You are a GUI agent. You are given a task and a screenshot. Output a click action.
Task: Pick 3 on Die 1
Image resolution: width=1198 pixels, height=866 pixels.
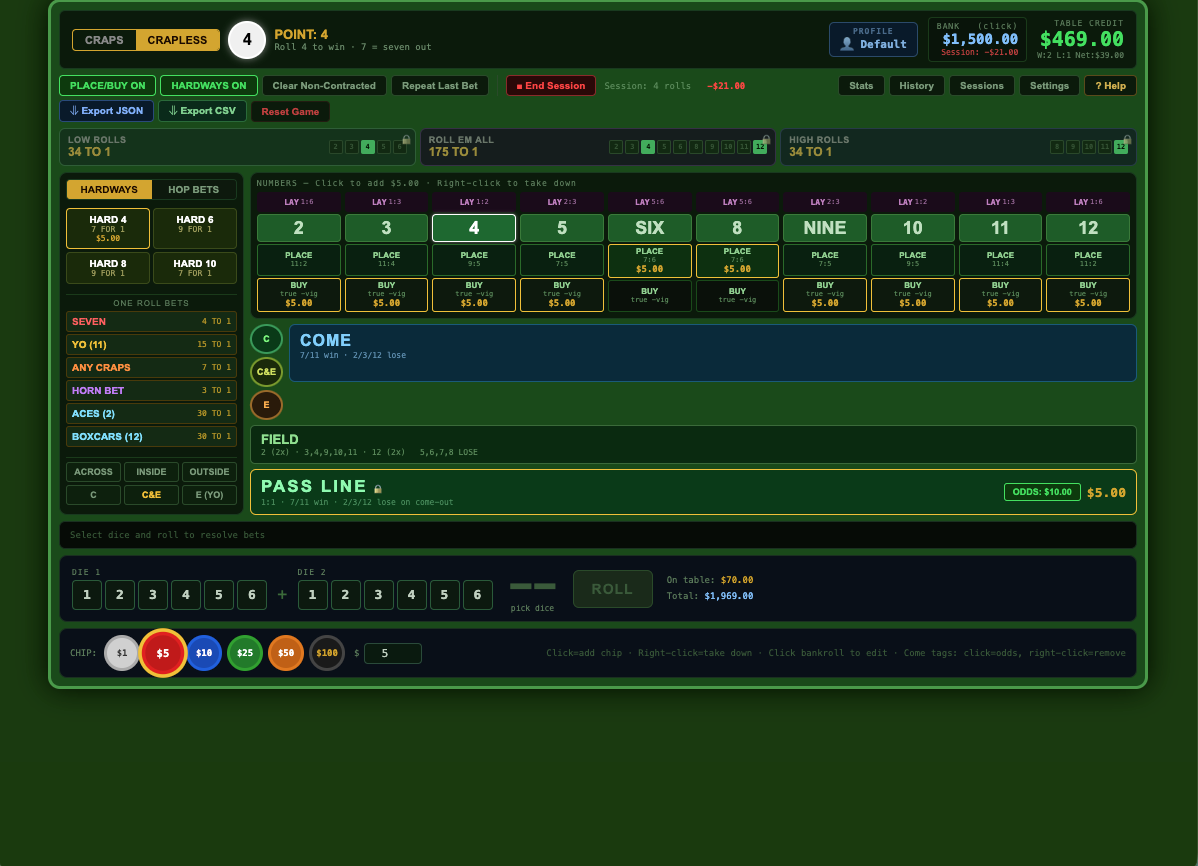(x=153, y=595)
